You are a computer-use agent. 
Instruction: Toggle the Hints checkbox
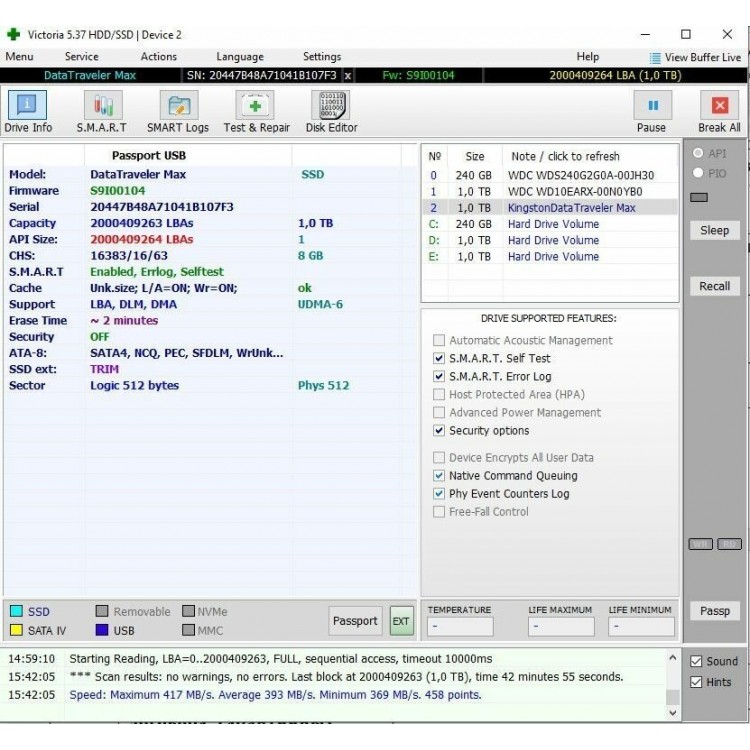pyautogui.click(x=696, y=682)
